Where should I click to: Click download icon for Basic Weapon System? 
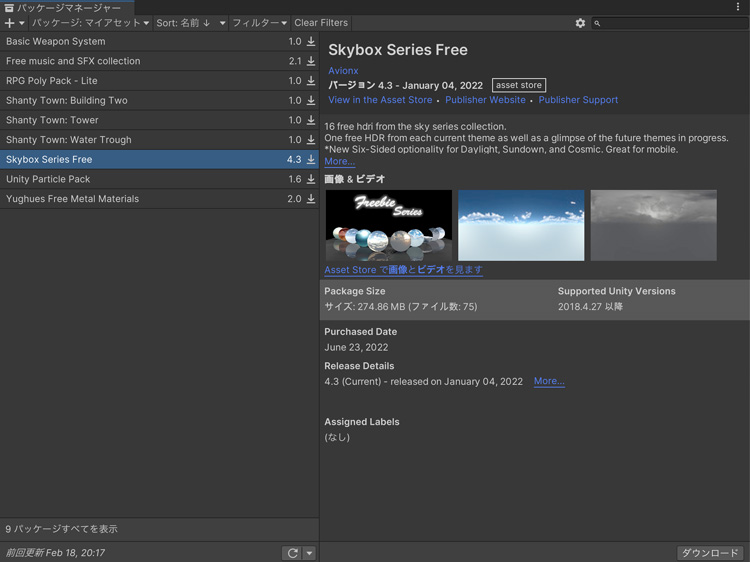click(311, 42)
